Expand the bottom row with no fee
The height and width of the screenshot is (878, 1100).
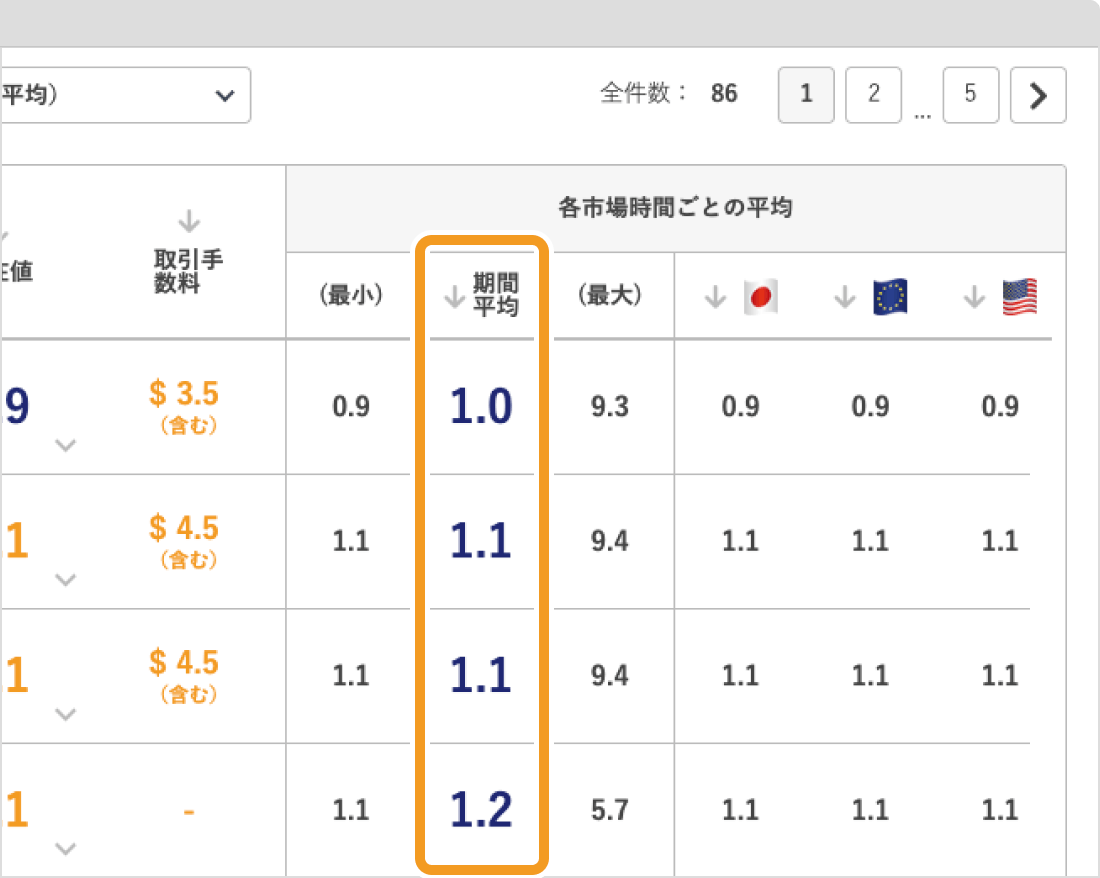[66, 849]
